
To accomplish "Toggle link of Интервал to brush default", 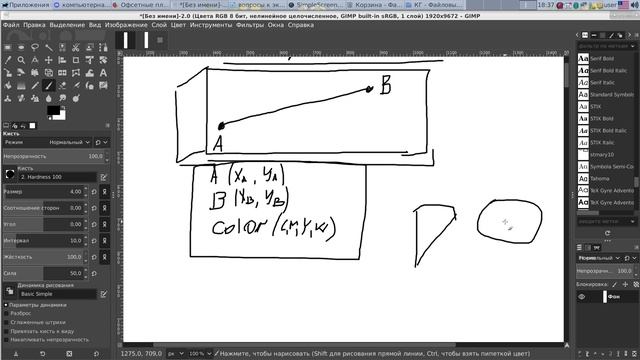I will pos(104,241).
